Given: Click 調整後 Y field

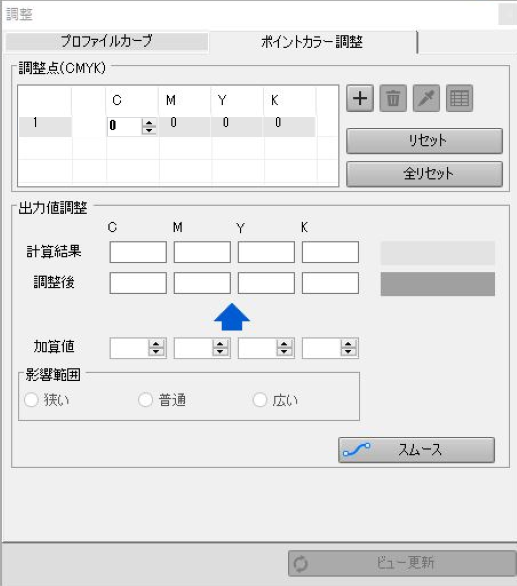Looking at the screenshot, I should tap(266, 283).
